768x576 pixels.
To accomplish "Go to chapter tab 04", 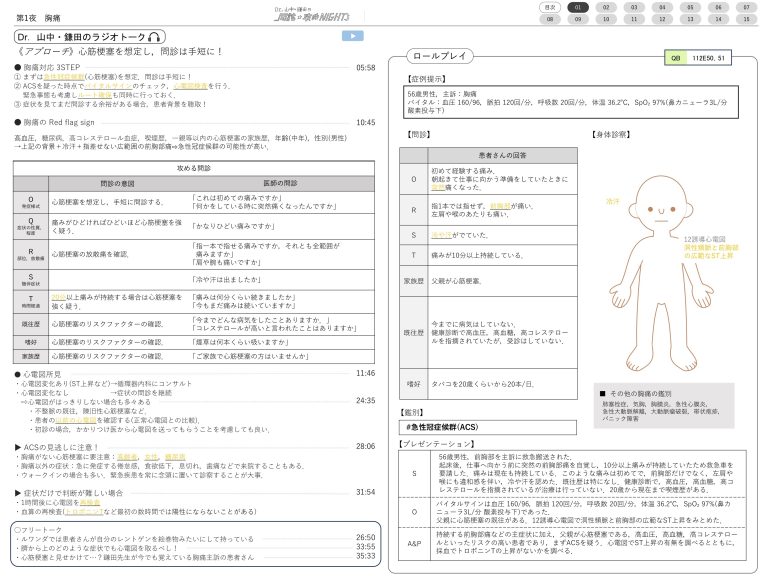I will (662, 7).
